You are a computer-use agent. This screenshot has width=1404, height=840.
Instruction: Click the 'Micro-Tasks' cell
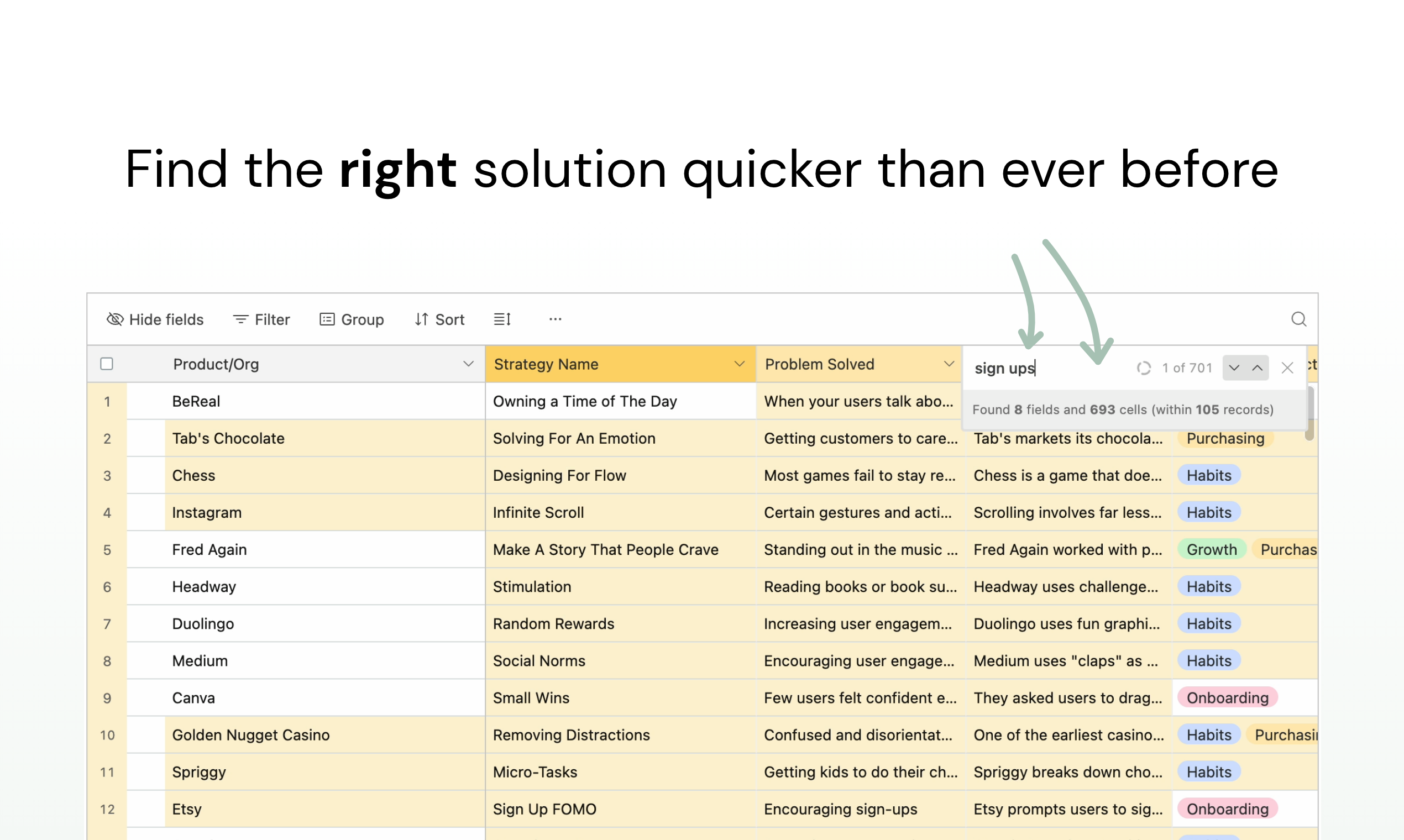(621, 772)
